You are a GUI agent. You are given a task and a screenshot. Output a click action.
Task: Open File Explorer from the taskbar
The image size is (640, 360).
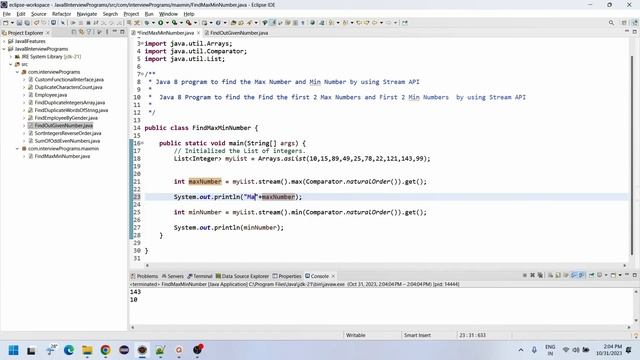click(x=87, y=350)
